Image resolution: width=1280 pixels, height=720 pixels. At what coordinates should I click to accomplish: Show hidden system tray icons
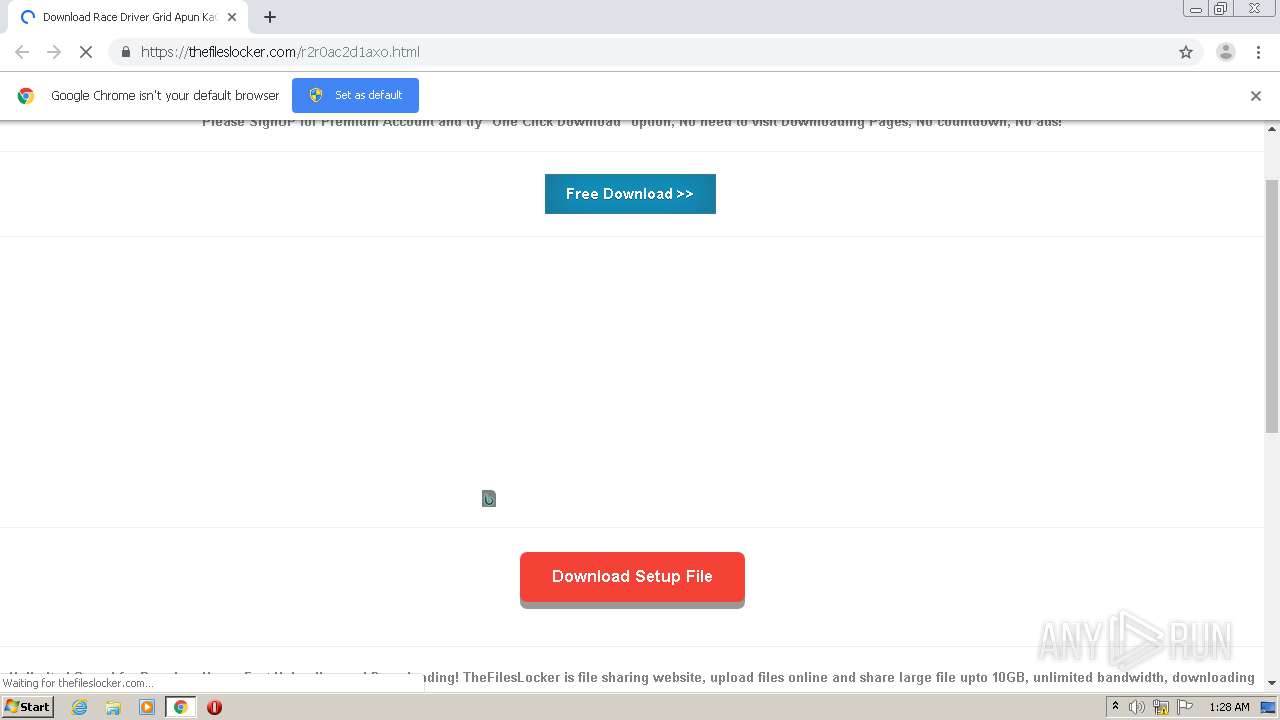coord(1115,707)
